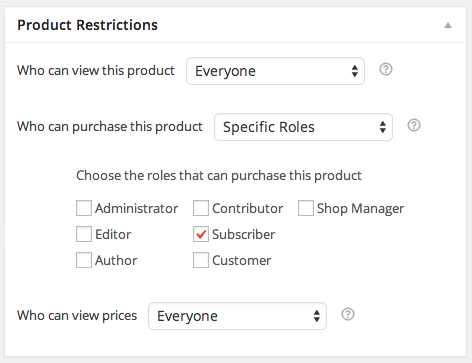Screen dimensions: 472x363
Task: Click the 'Who can view prices' label
Action: tap(77, 315)
